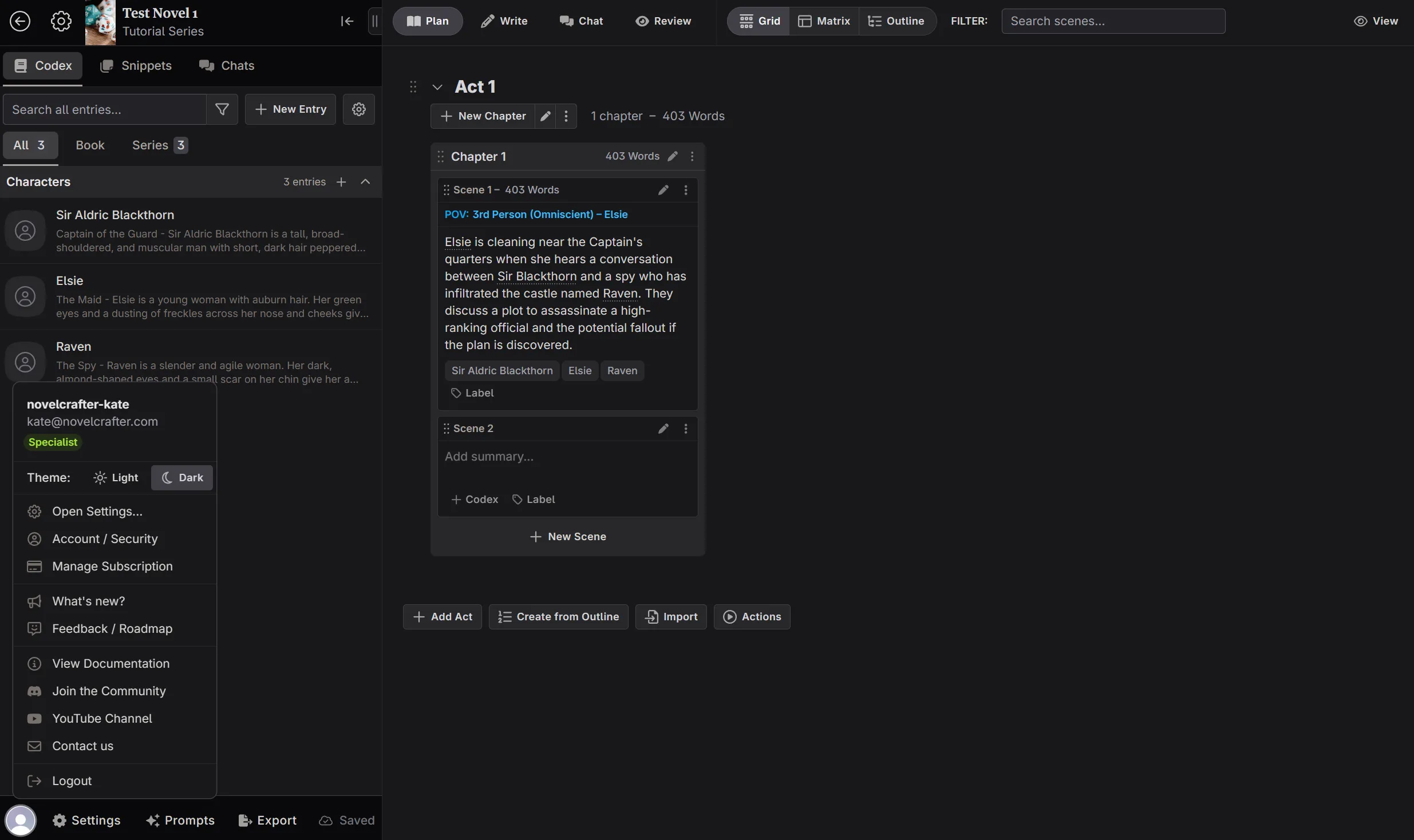Toggle the View eye option top right

[x=1377, y=21]
